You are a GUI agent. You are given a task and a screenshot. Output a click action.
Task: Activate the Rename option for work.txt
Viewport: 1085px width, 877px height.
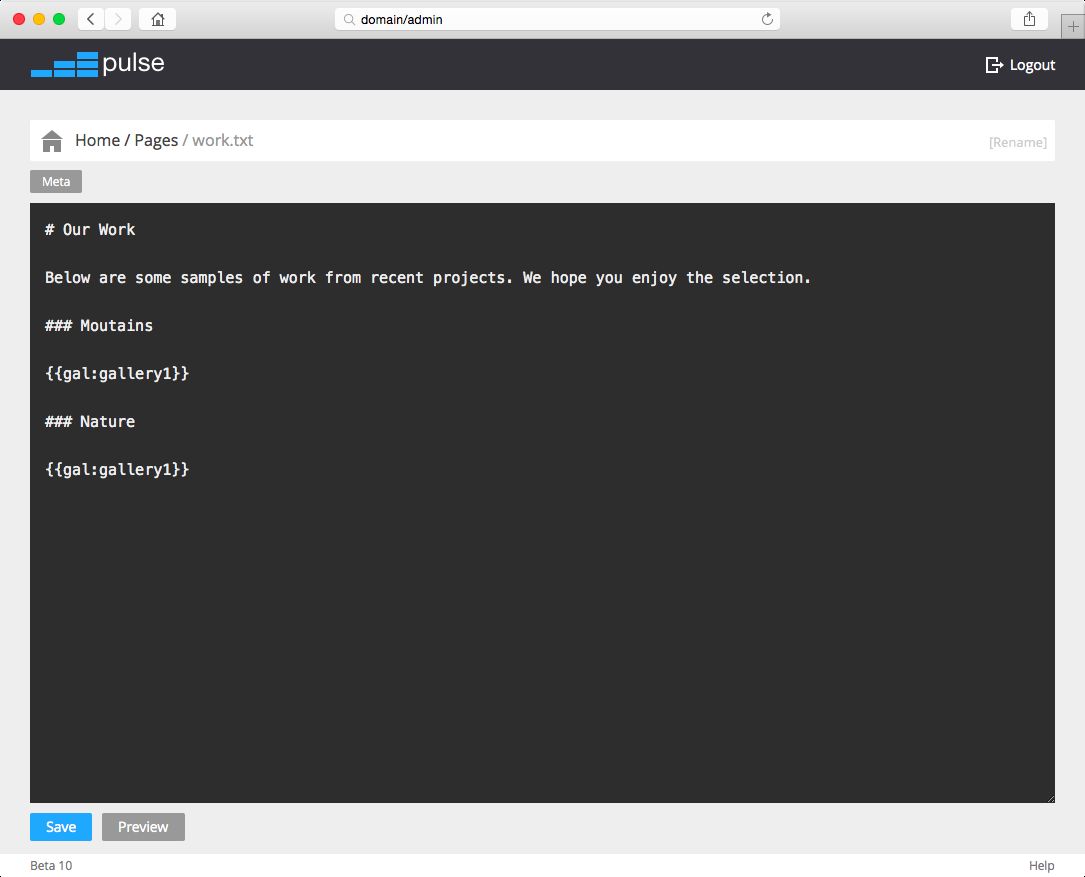point(1017,142)
